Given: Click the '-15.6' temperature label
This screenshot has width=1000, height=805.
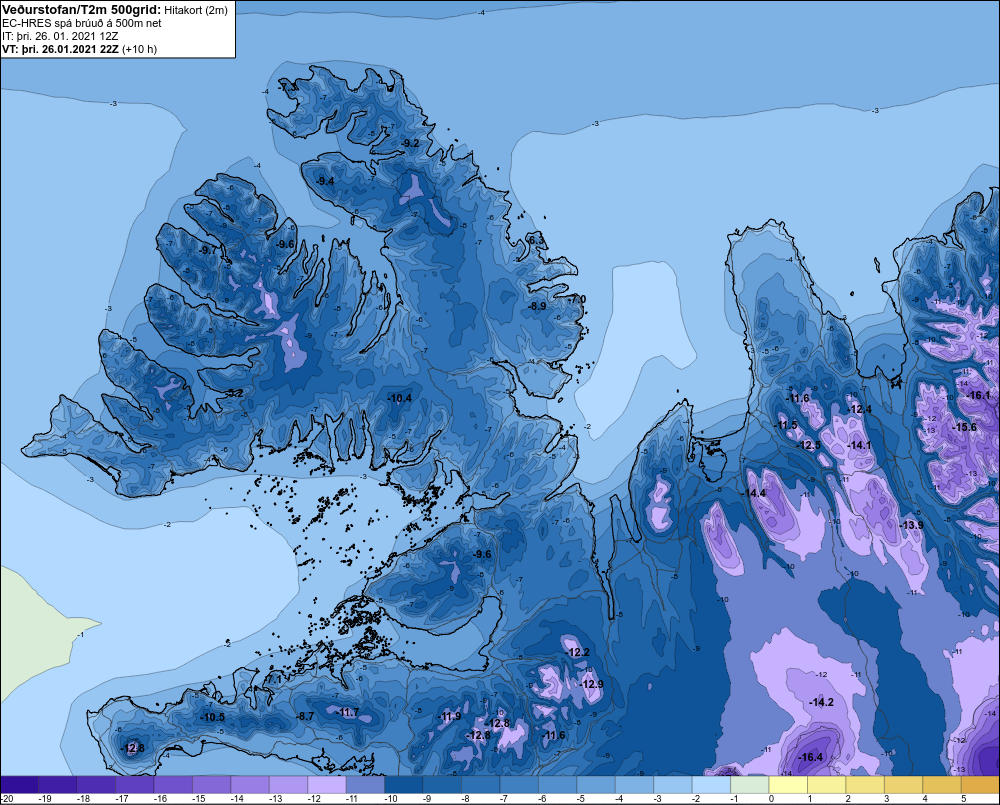Looking at the screenshot, I should (x=964, y=427).
